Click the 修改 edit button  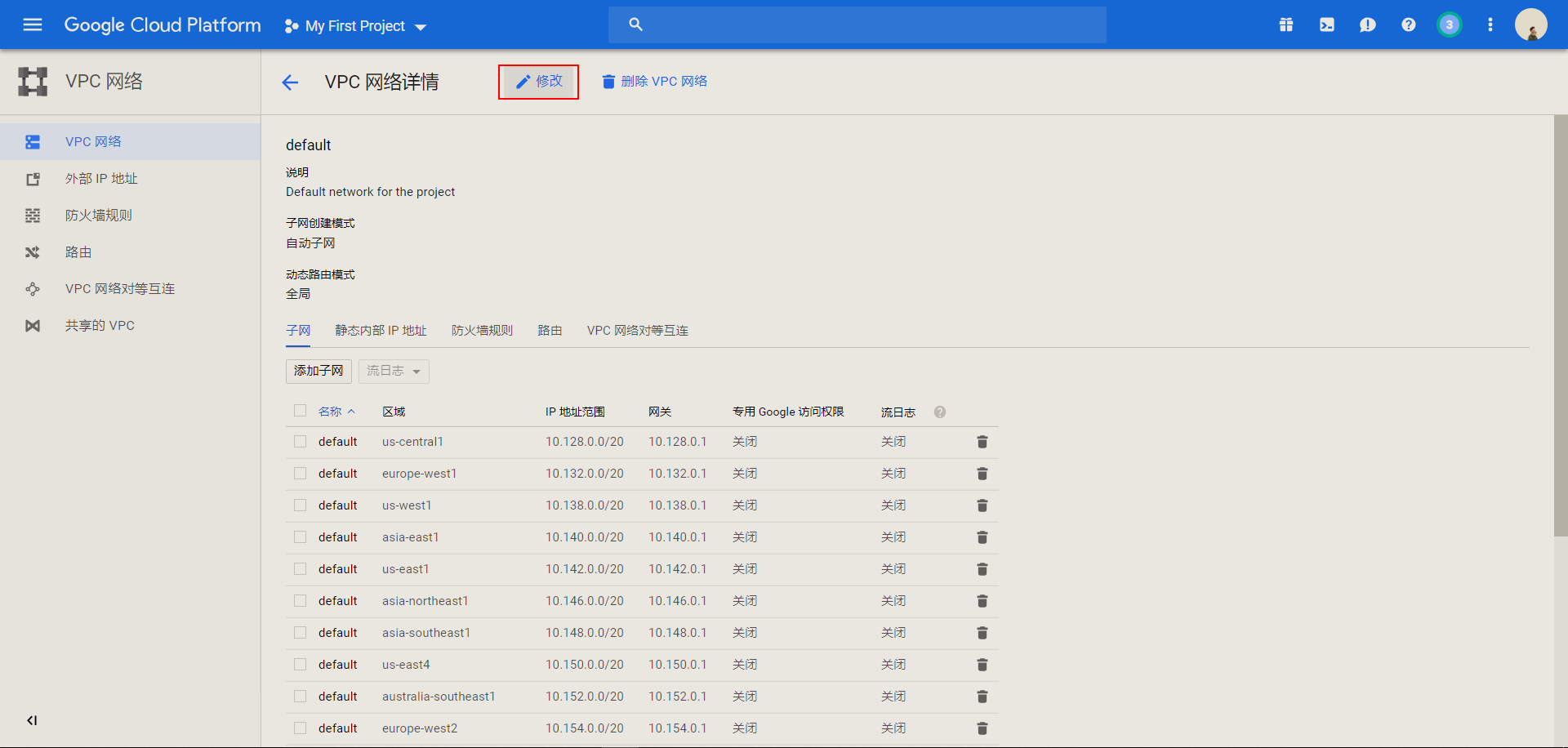[x=539, y=82]
